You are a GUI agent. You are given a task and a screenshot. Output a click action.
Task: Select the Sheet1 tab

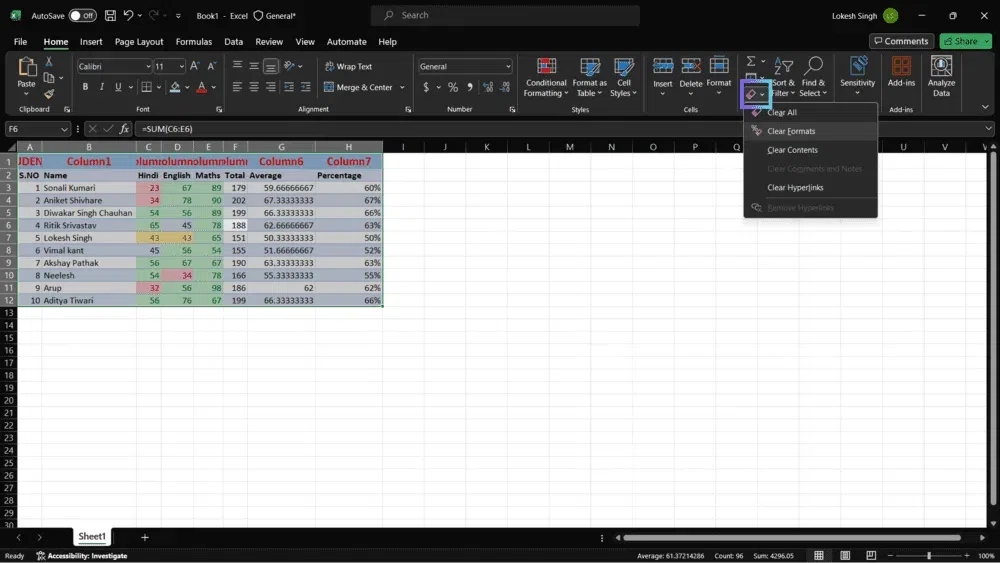[x=92, y=537]
